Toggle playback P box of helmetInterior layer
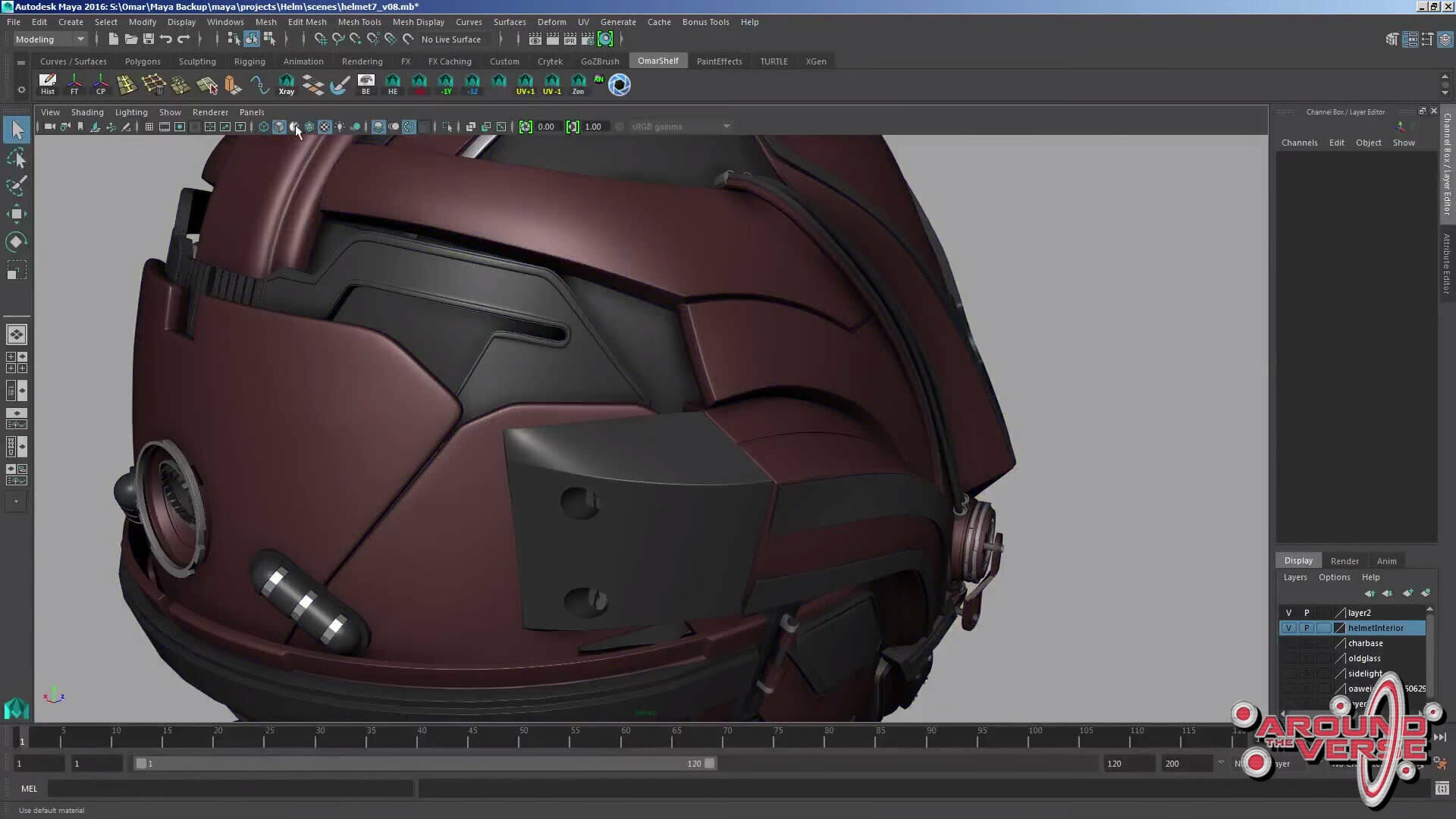Image resolution: width=1456 pixels, height=819 pixels. click(1306, 628)
